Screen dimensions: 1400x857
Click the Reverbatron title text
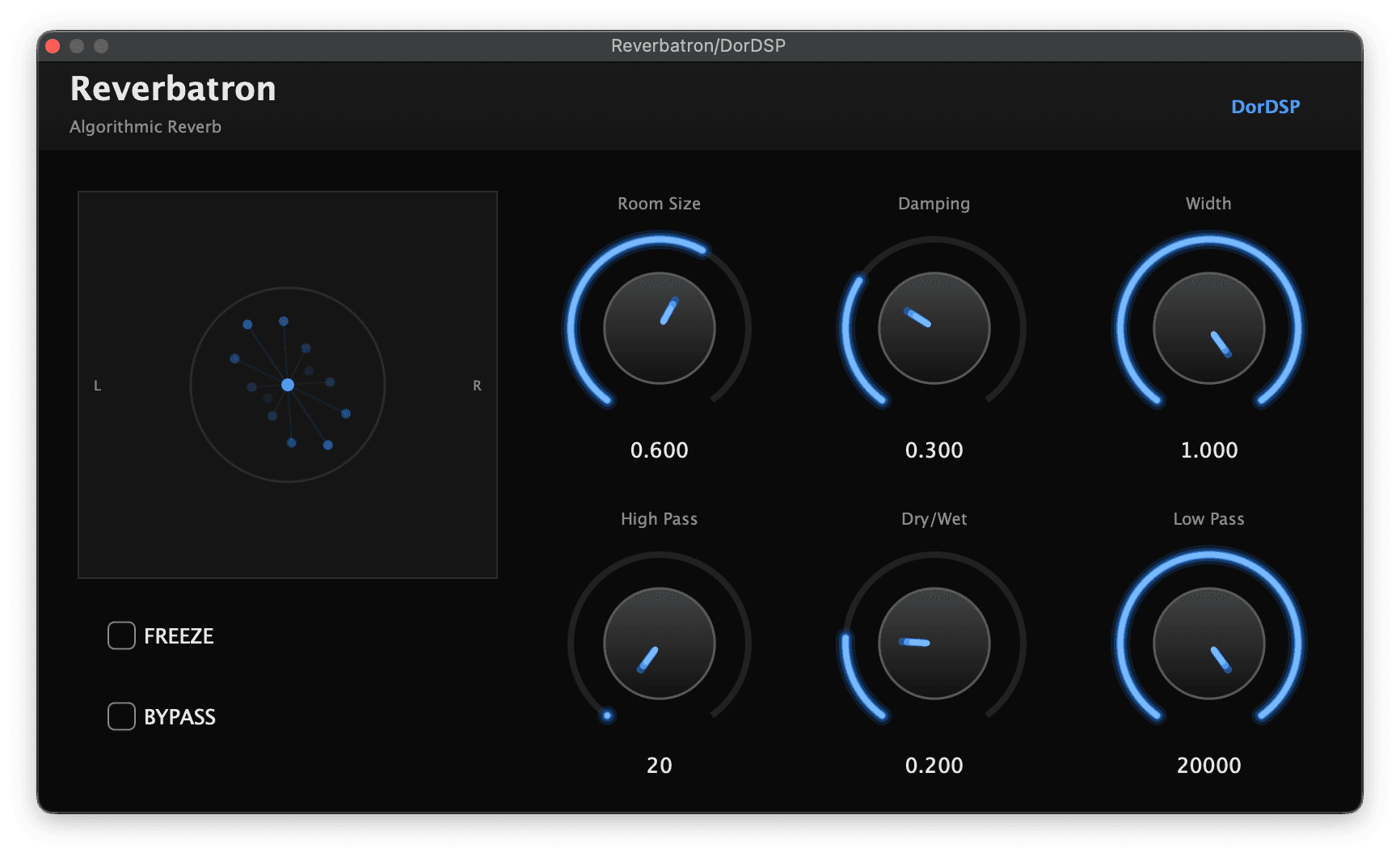[172, 88]
